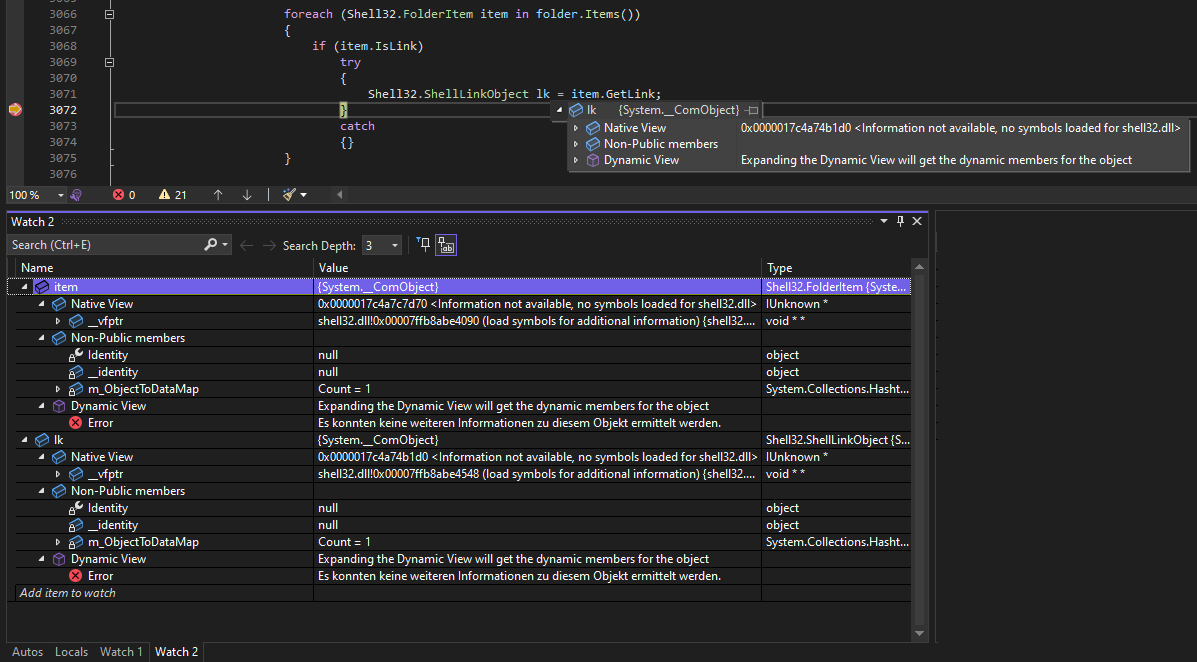This screenshot has height=662, width=1197.
Task: Open the code cleanup options dropdown arrow
Action: 304,195
